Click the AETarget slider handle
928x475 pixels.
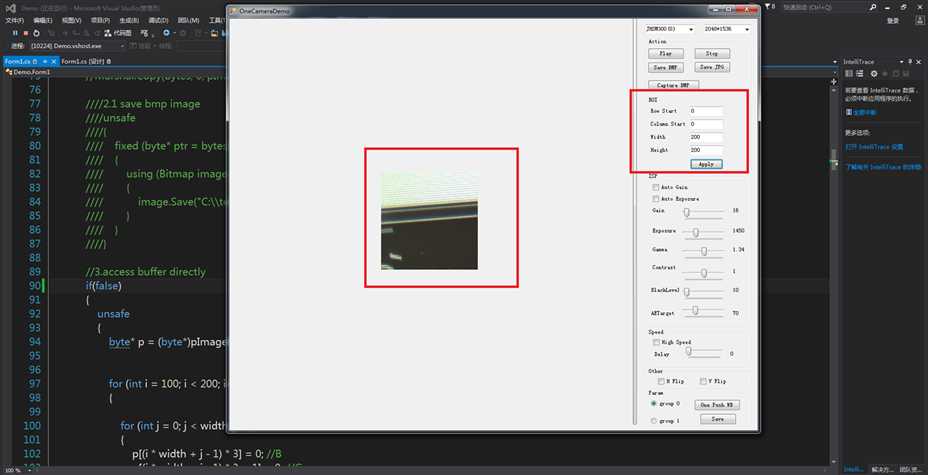pyautogui.click(x=695, y=310)
